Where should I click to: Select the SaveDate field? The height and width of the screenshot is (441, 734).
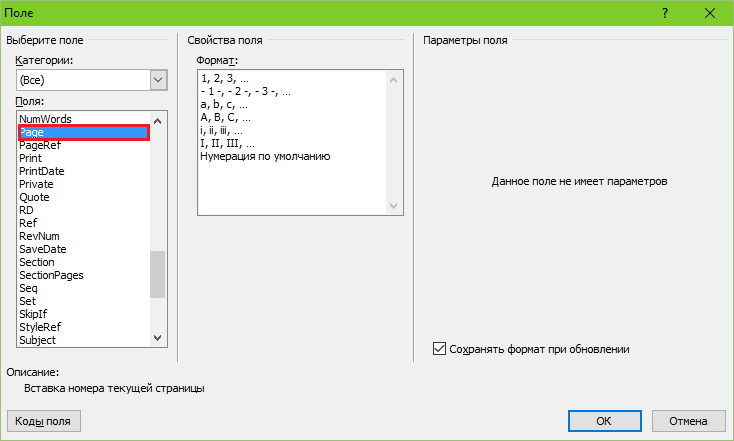pyautogui.click(x=43, y=249)
